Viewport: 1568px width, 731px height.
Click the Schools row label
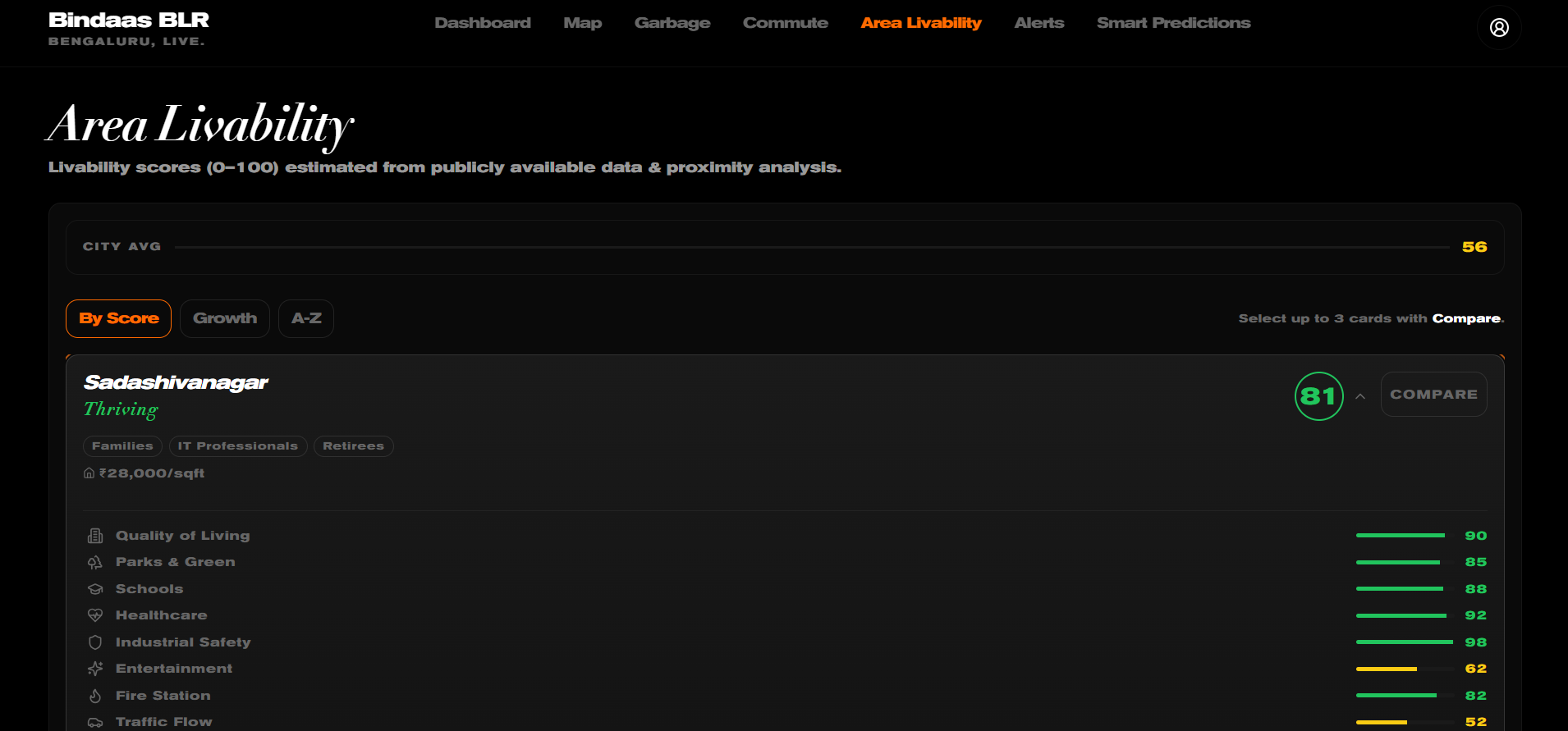pos(149,589)
